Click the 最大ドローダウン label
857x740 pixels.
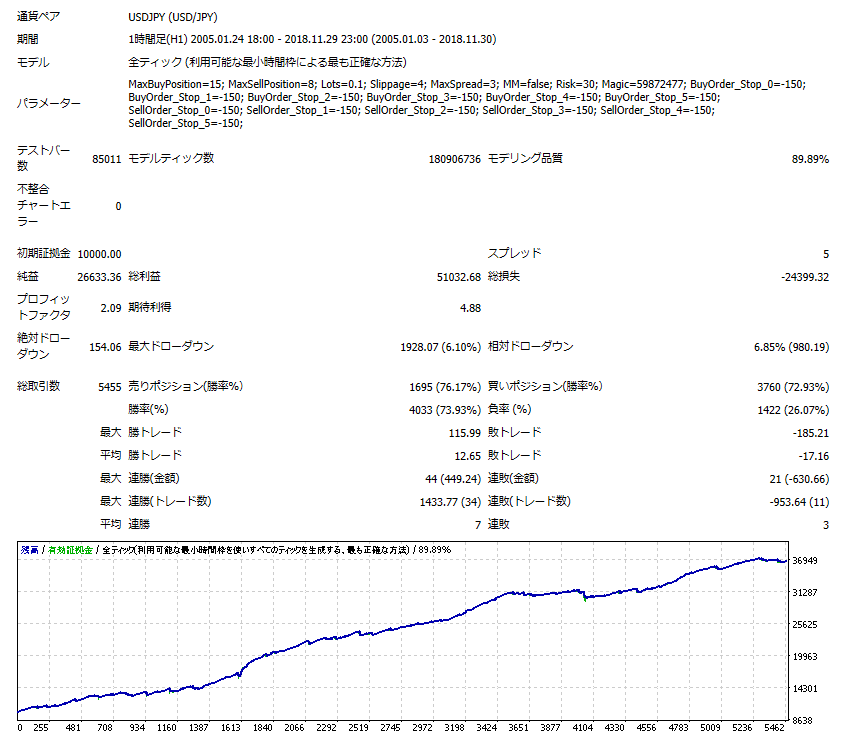pyautogui.click(x=171, y=346)
